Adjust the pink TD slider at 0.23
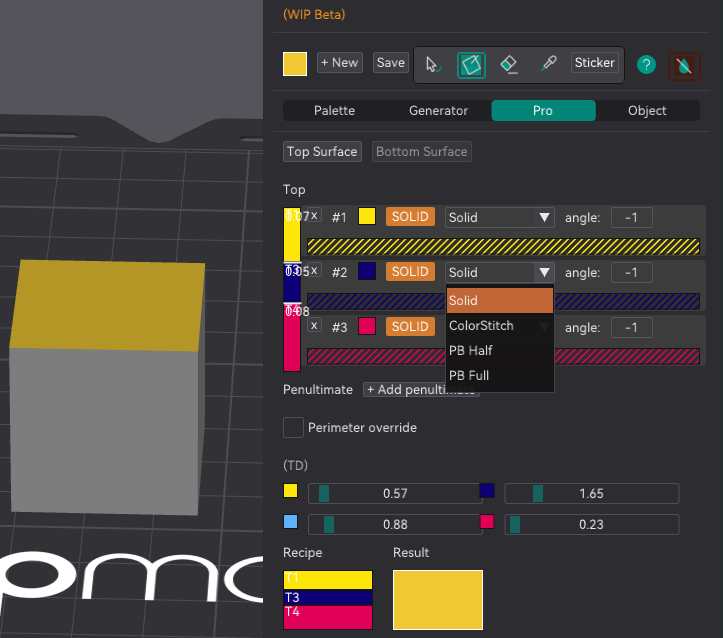This screenshot has height=638, width=723. (592, 525)
